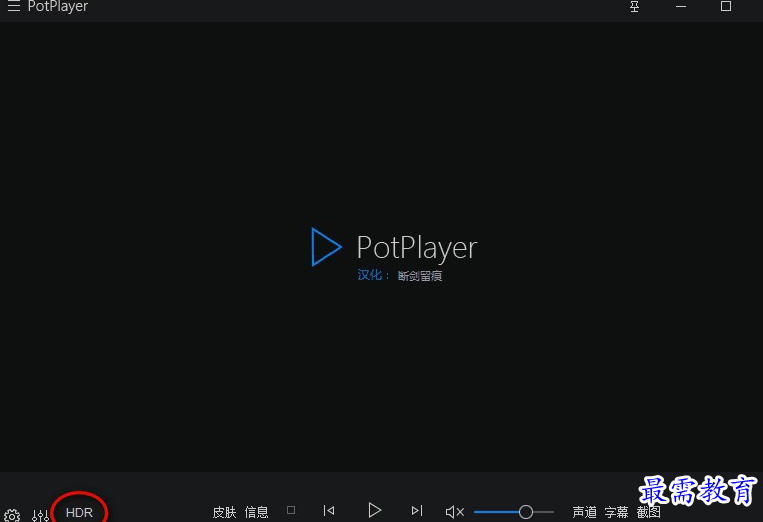
Task: Open the hamburger main menu
Action: (x=13, y=7)
